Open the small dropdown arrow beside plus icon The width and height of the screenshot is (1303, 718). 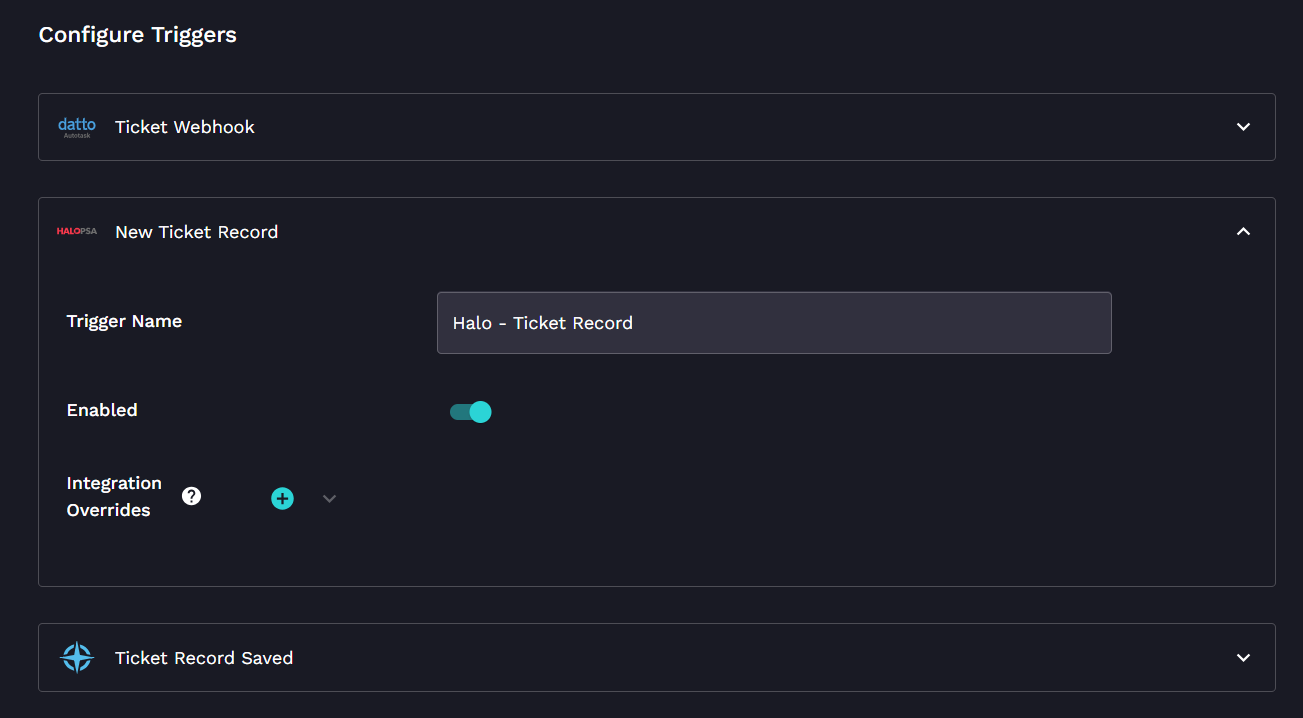pos(329,498)
